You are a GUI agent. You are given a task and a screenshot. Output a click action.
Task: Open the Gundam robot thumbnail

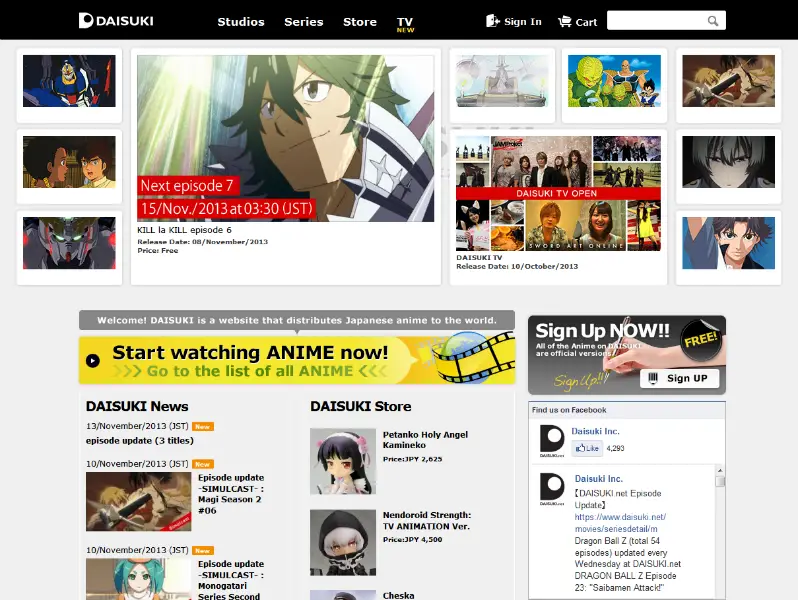coord(69,81)
